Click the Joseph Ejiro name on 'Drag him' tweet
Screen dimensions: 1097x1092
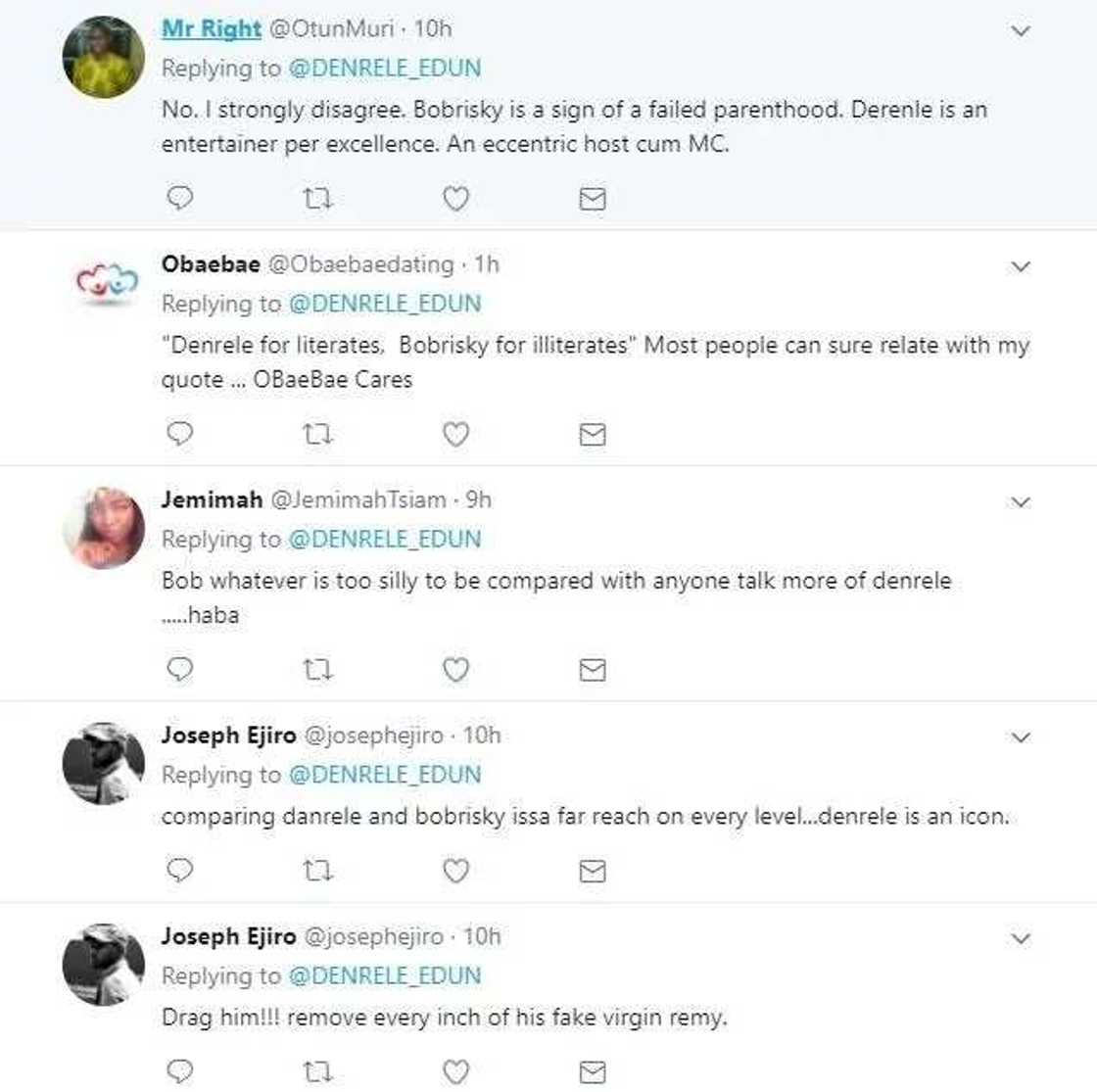point(228,936)
